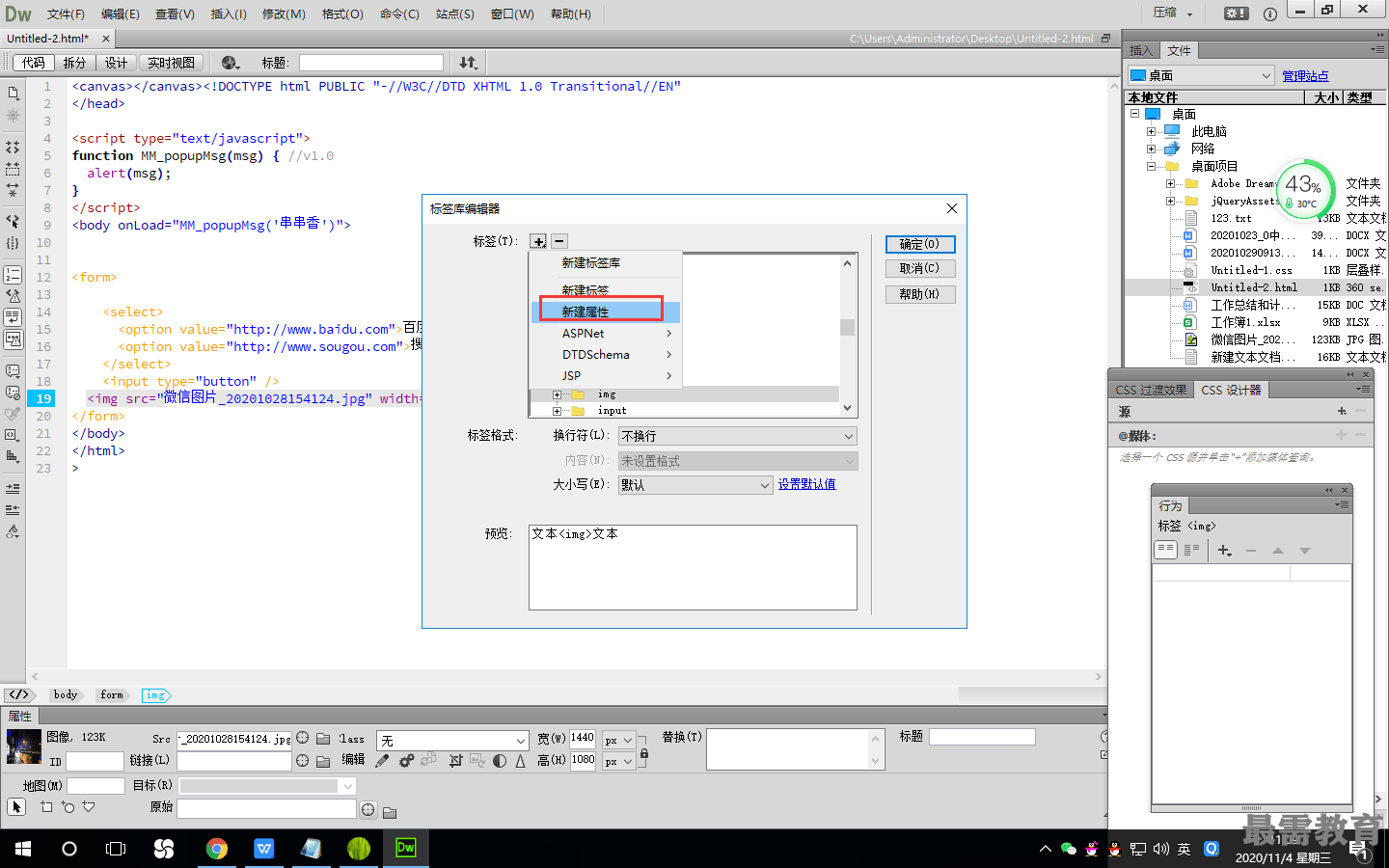Click the Indent Code icon
Image resolution: width=1389 pixels, height=868 pixels.
[x=13, y=488]
